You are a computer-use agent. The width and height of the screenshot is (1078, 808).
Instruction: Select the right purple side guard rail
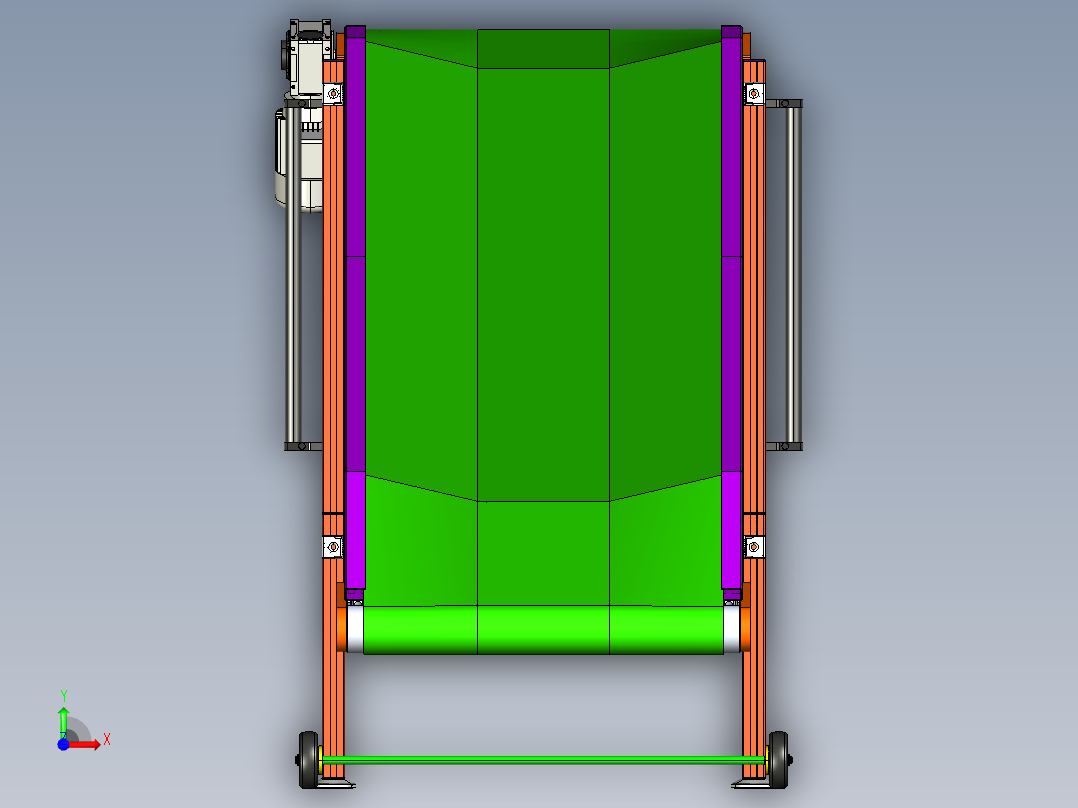click(x=733, y=300)
